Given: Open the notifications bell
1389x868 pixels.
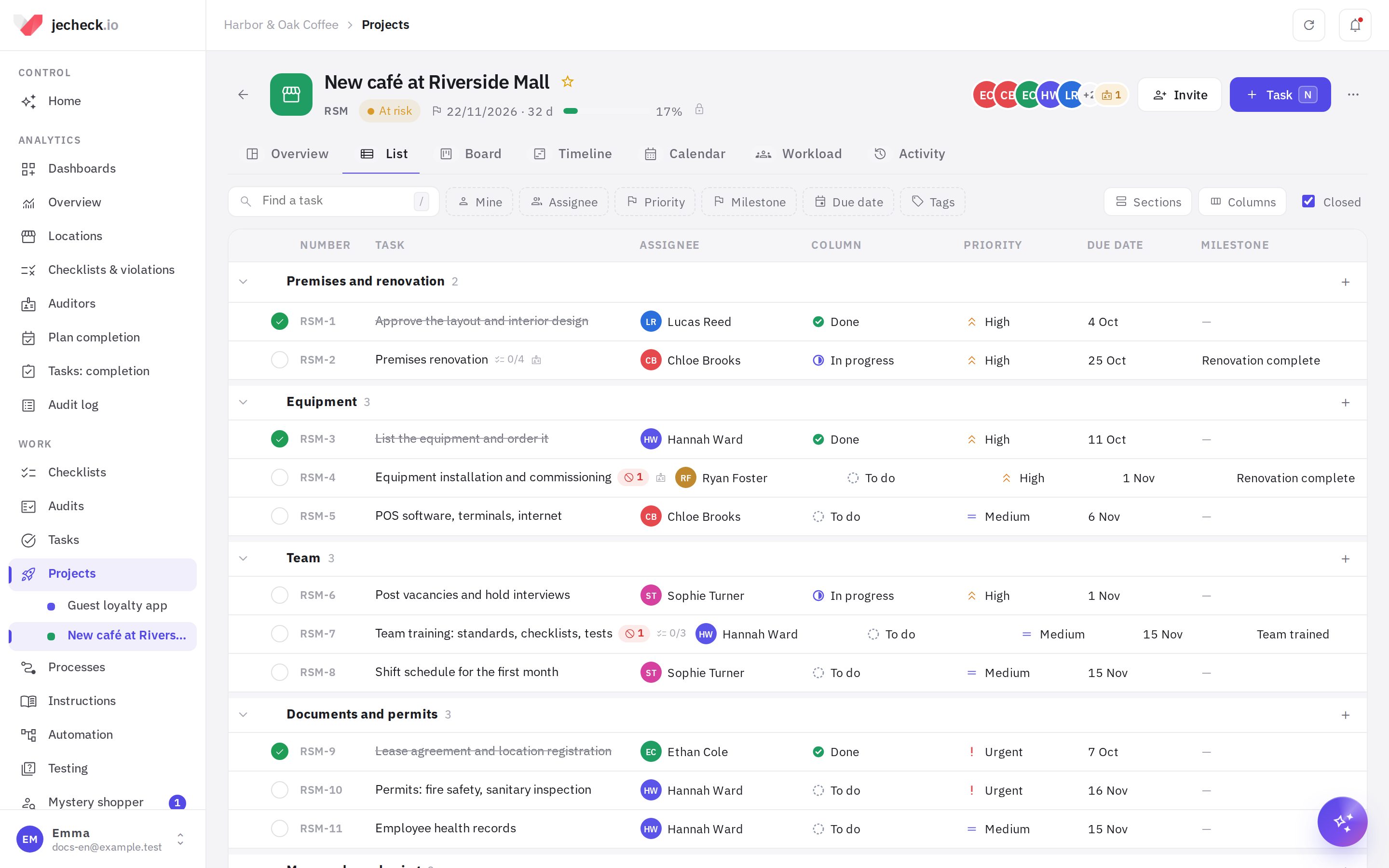Looking at the screenshot, I should 1355,25.
